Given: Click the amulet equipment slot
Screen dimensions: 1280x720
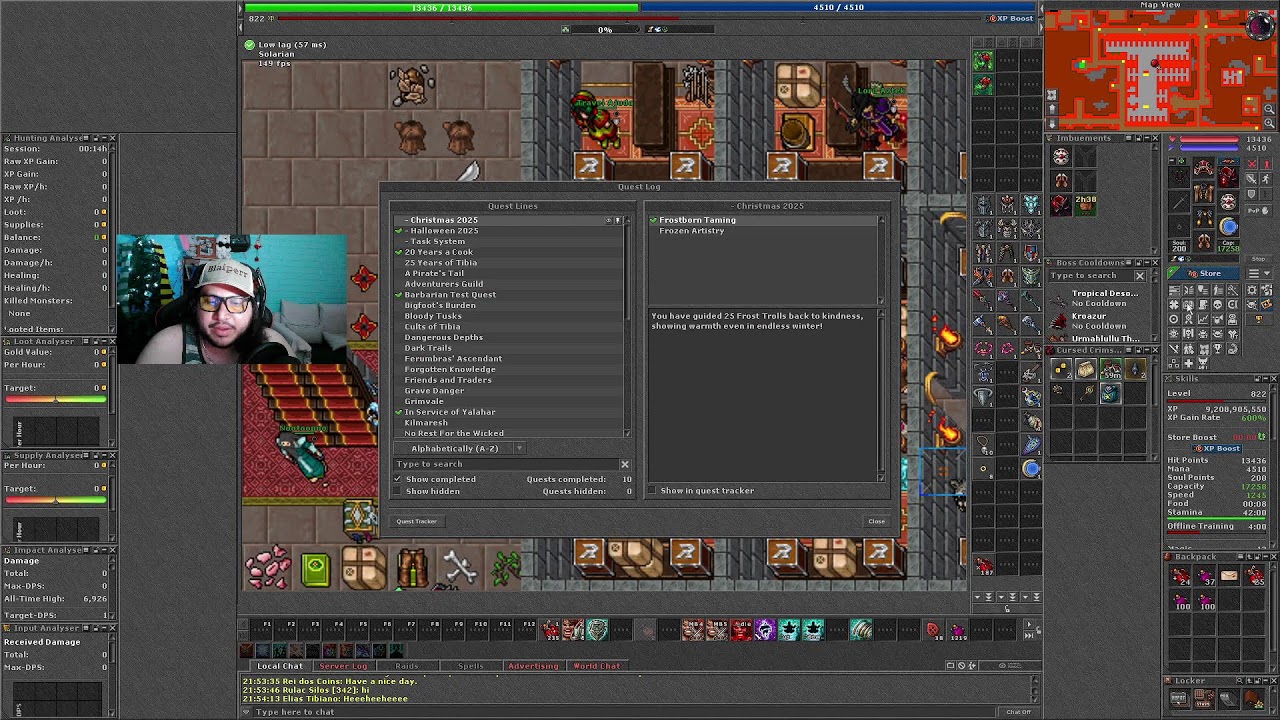Looking at the screenshot, I should [1180, 177].
